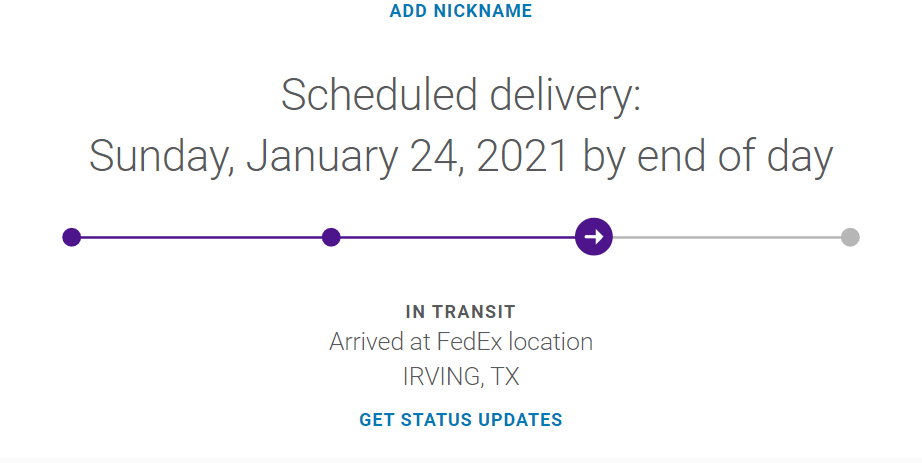Click the IN TRANSIT status label
922x463 pixels.
pos(461,312)
